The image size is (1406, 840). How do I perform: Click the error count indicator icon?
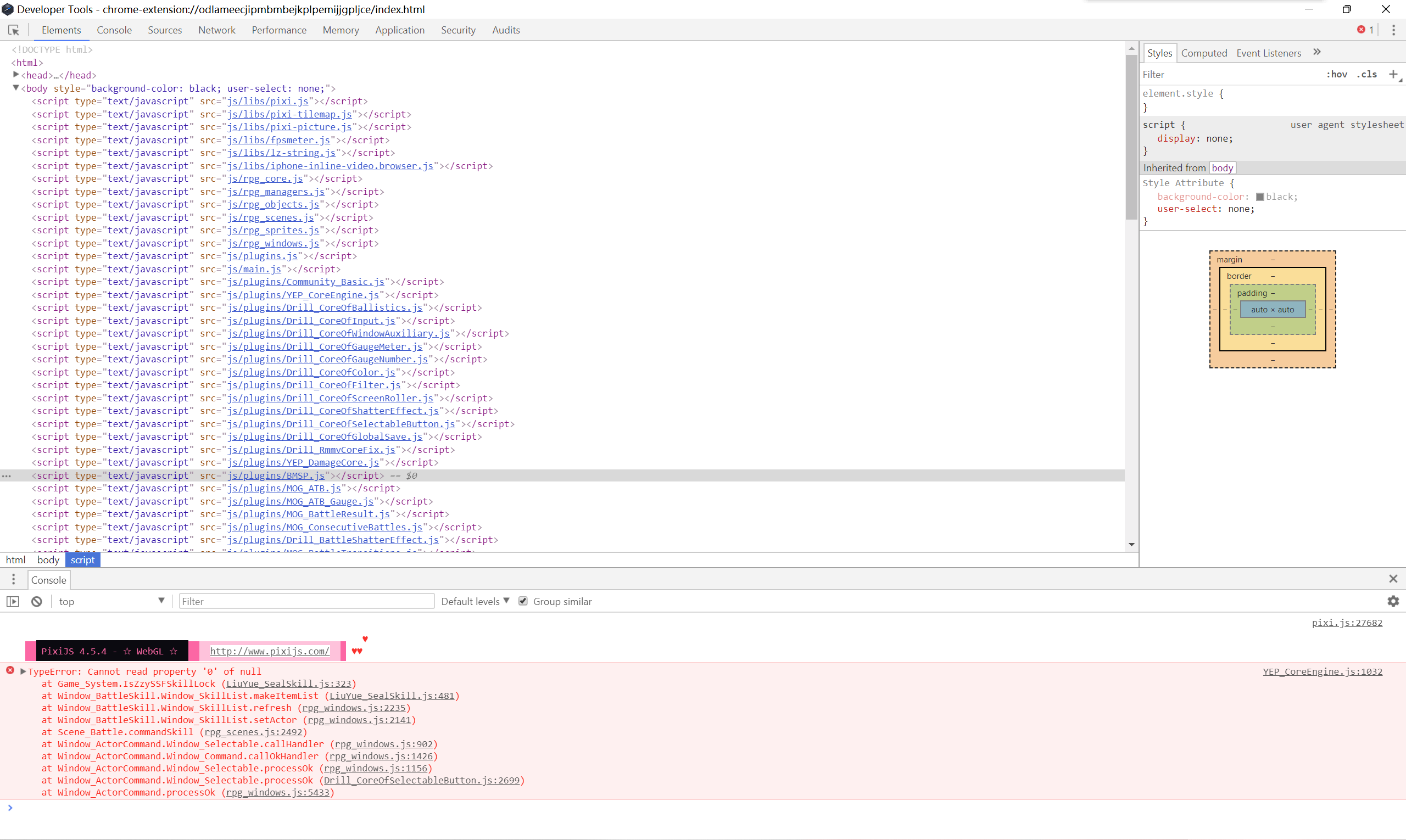tap(1362, 30)
